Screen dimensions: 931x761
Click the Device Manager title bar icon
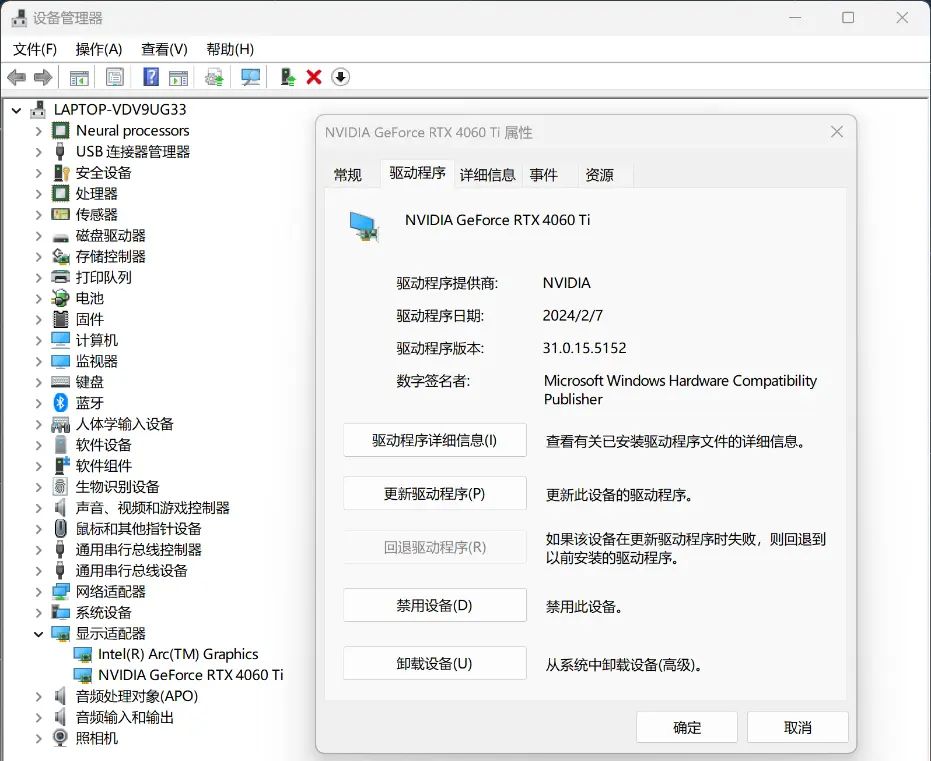coord(19,18)
